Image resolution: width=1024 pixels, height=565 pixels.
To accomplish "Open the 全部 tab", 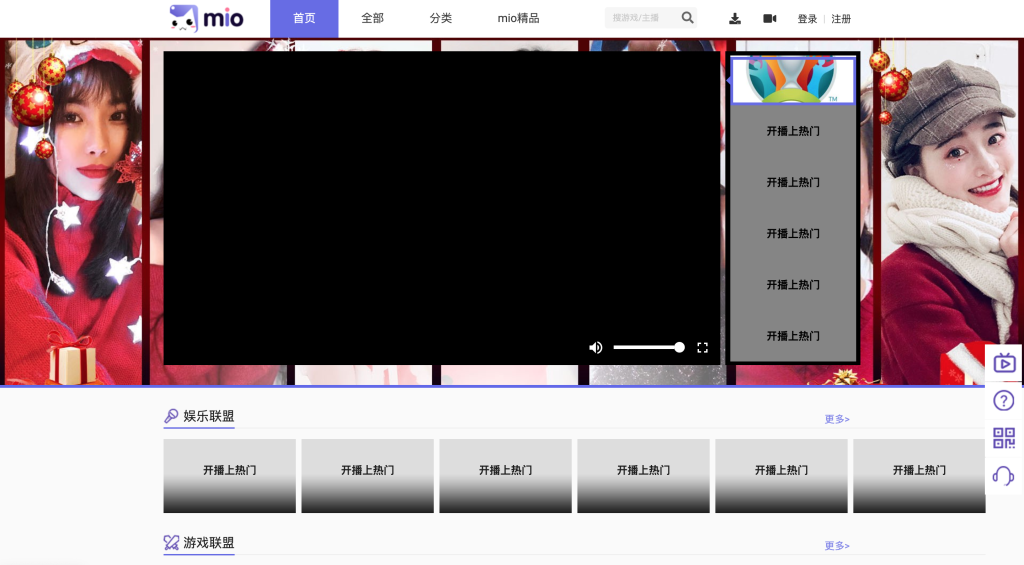I will point(372,18).
